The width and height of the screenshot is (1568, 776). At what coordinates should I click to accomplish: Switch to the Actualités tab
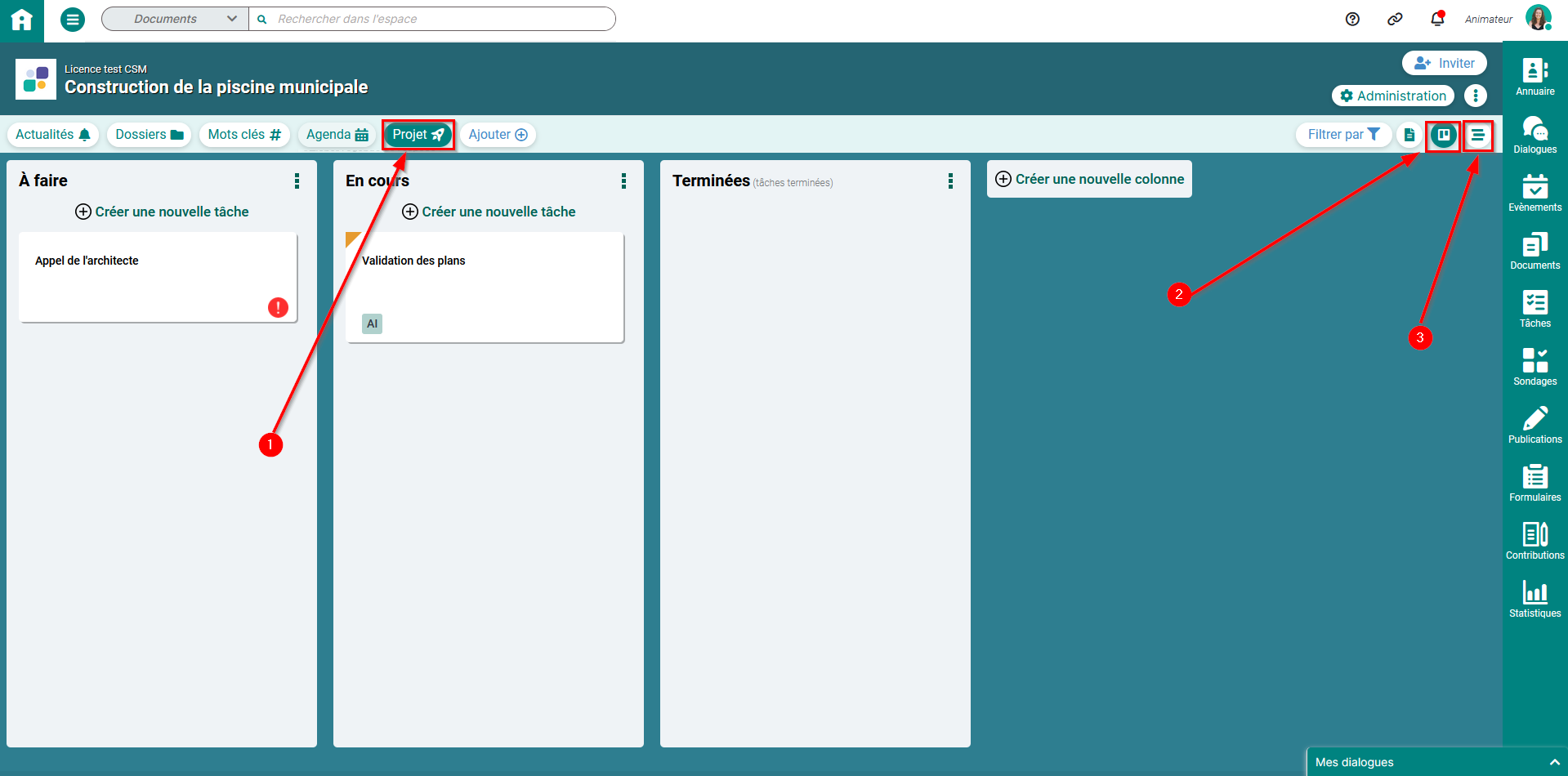(53, 135)
